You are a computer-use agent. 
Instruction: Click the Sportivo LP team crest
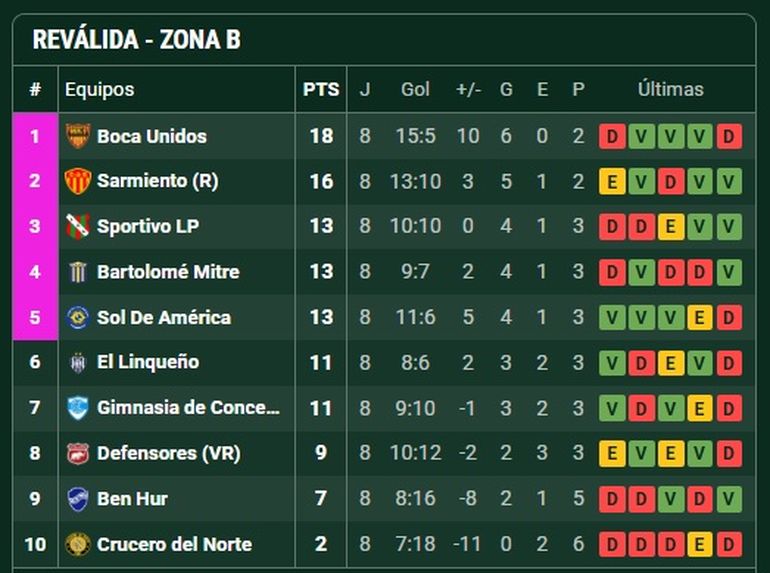coord(77,226)
